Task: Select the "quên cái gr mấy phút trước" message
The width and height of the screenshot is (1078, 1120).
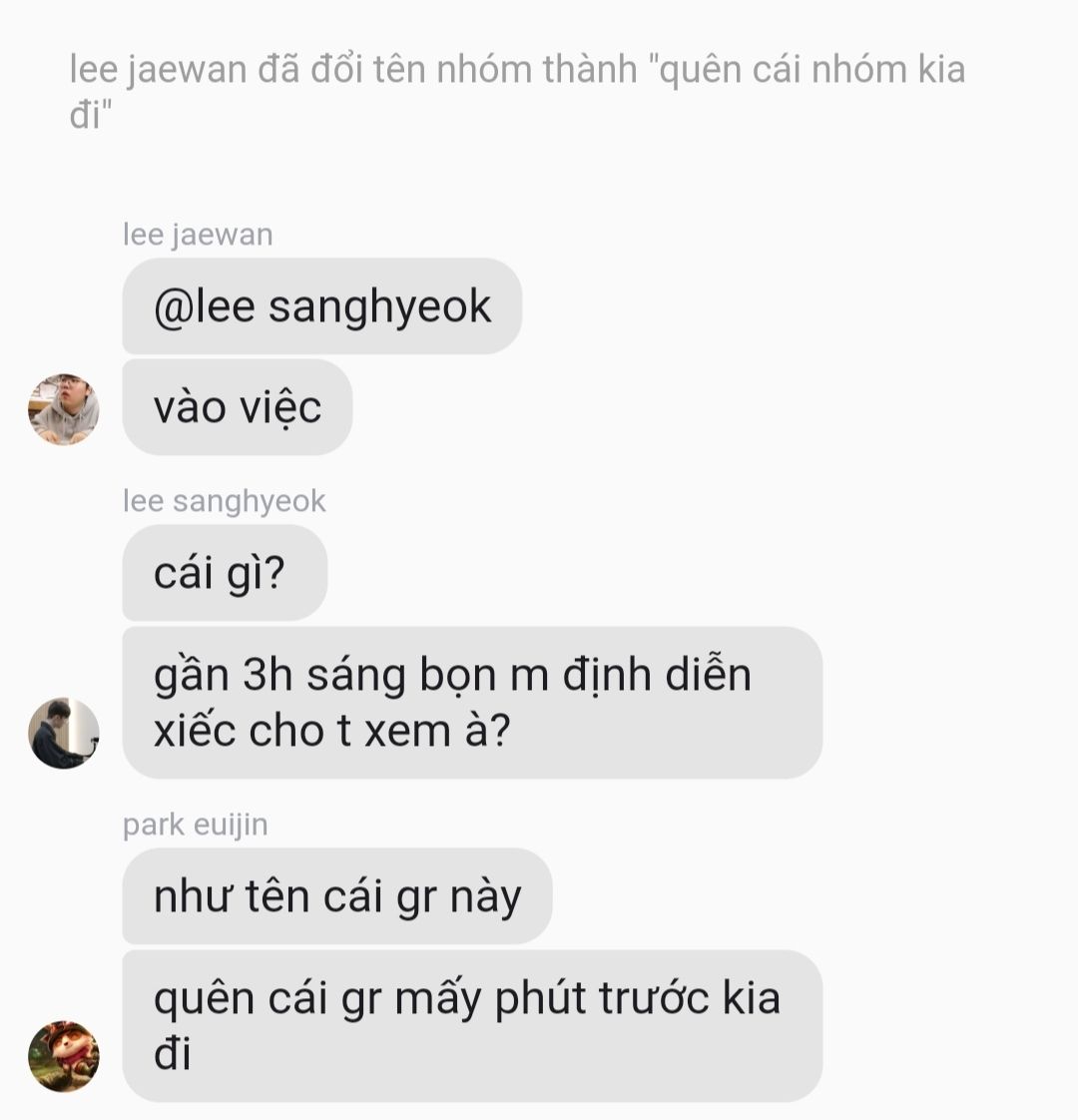Action: pyautogui.click(x=472, y=1026)
